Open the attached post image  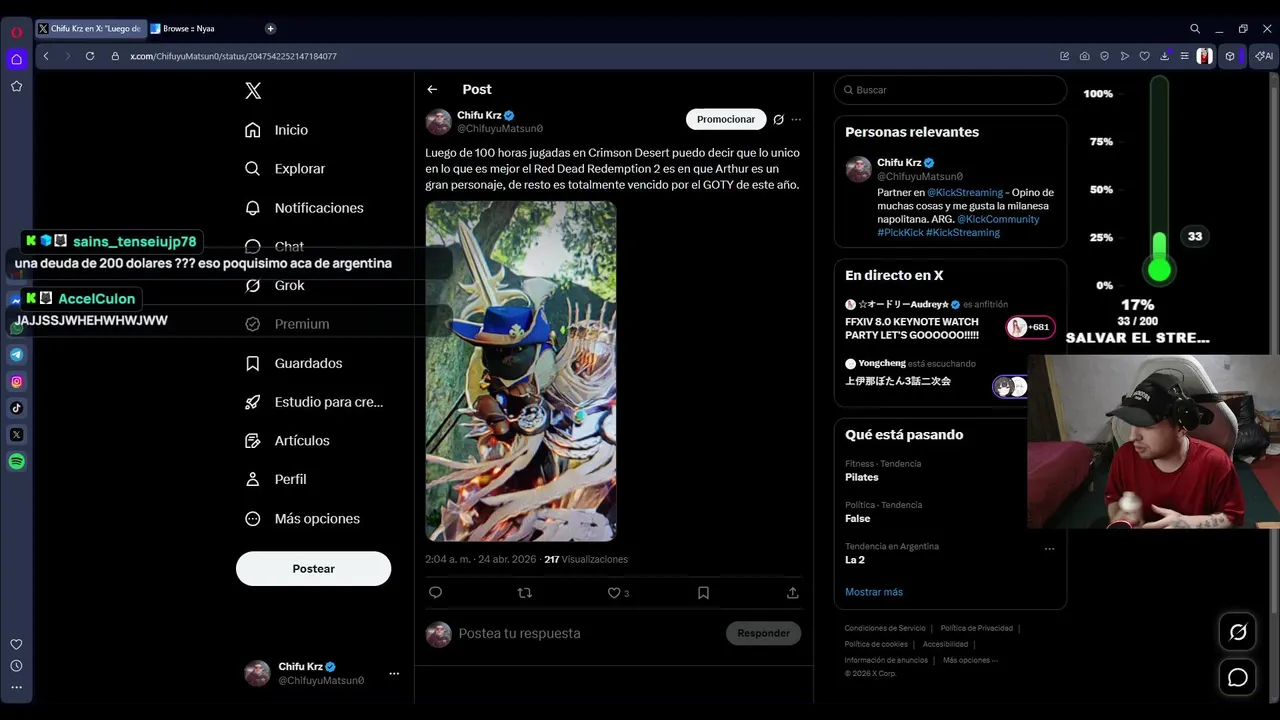[521, 371]
